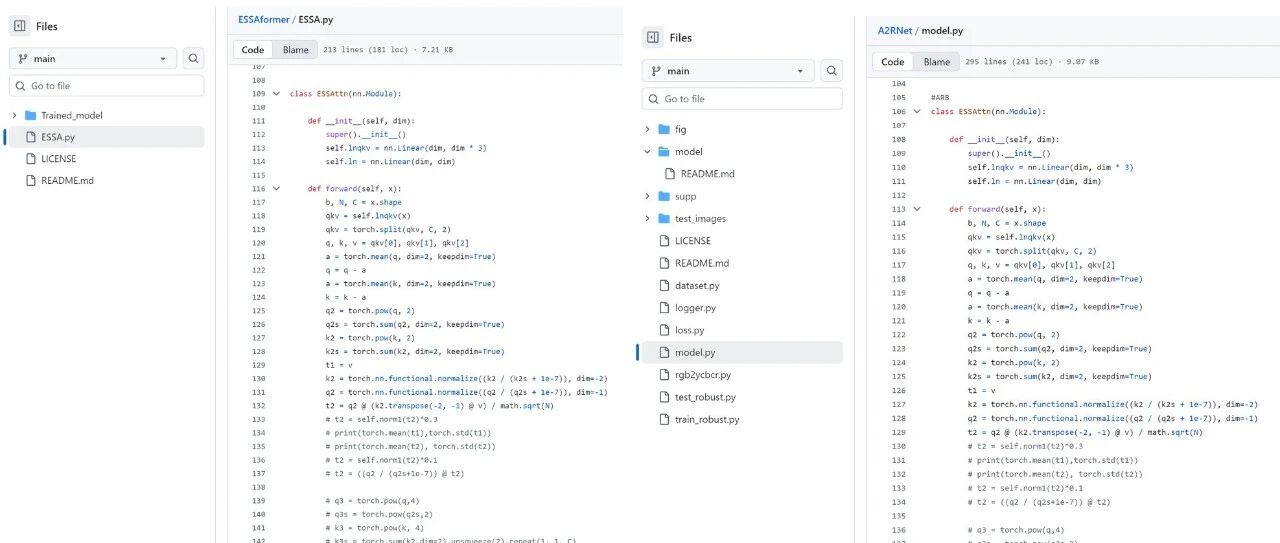Collapse file tree icon in ESSAformer window
The height and width of the screenshot is (543, 1280).
point(19,27)
